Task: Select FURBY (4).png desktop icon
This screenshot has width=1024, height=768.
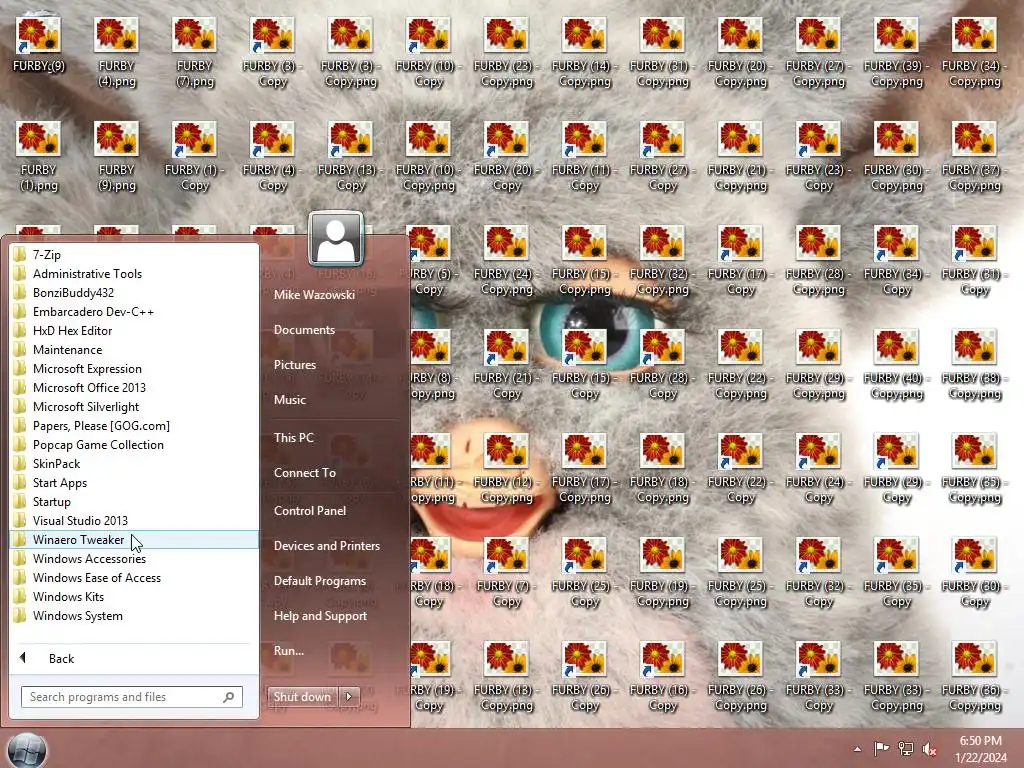Action: [116, 52]
